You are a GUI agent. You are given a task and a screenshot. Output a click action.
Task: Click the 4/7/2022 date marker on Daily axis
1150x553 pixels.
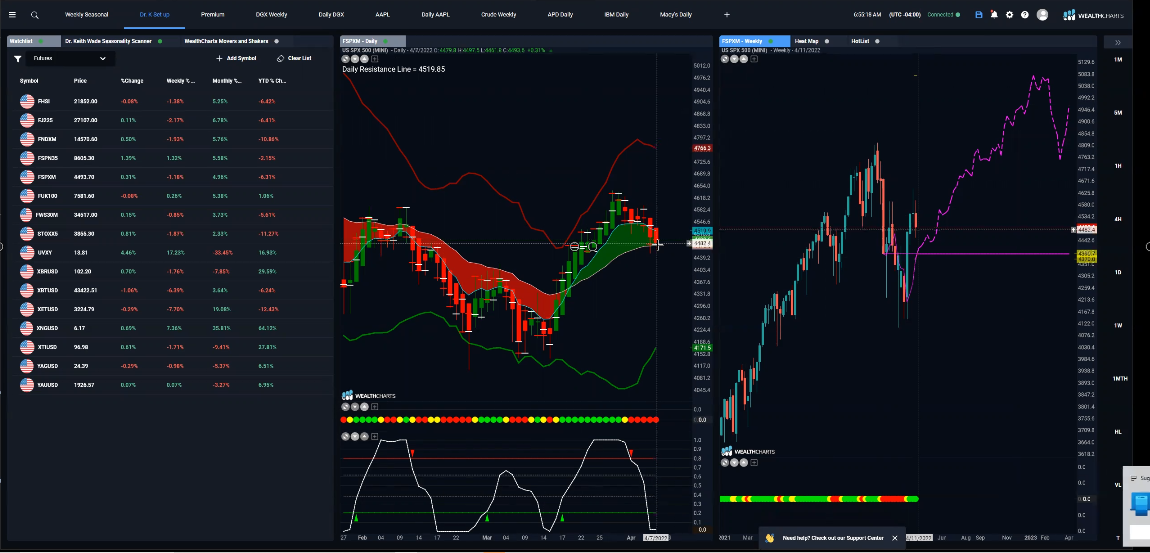click(x=656, y=538)
